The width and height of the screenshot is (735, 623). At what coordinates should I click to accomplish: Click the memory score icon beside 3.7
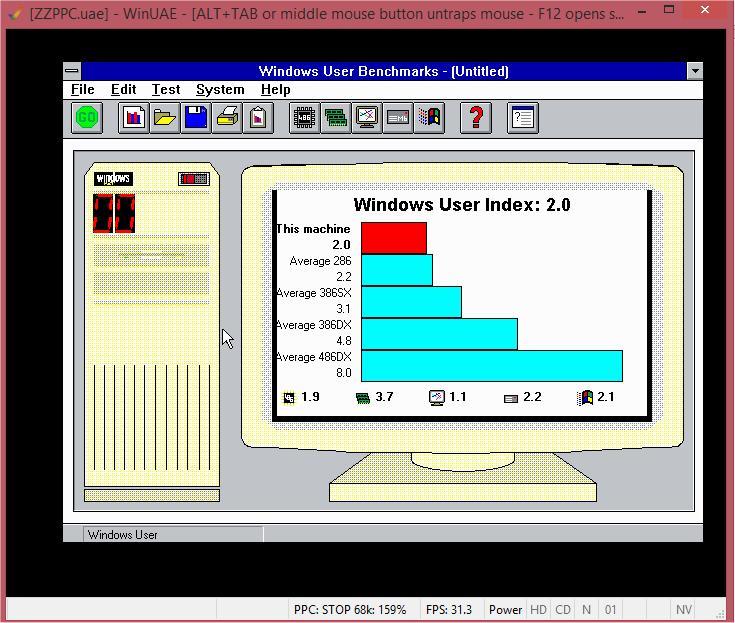(363, 398)
